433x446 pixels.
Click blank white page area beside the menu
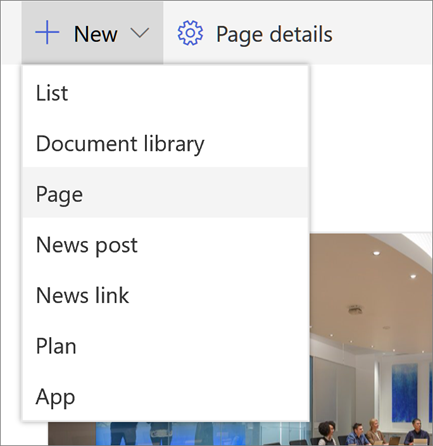click(x=371, y=147)
